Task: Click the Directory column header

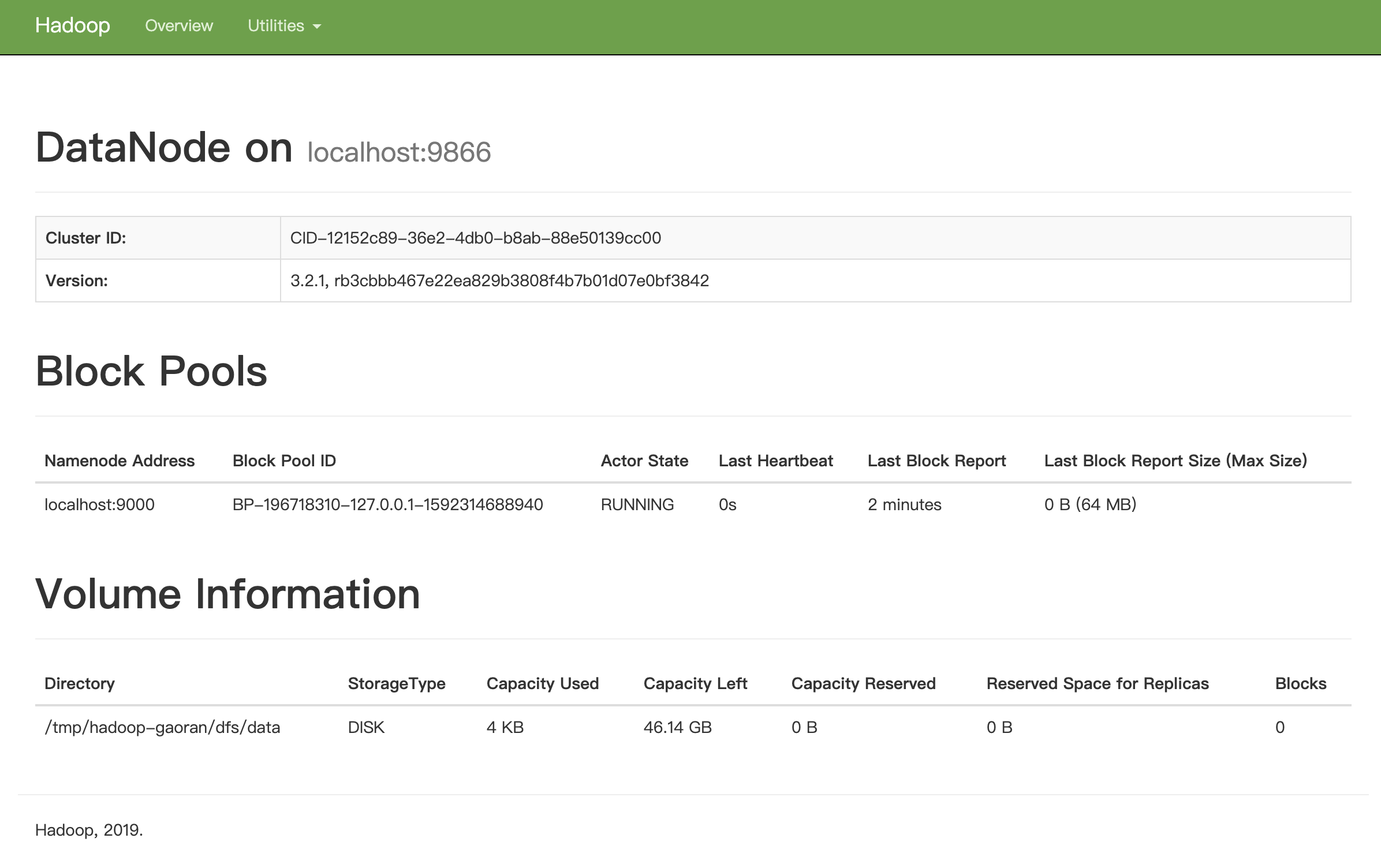Action: click(80, 683)
